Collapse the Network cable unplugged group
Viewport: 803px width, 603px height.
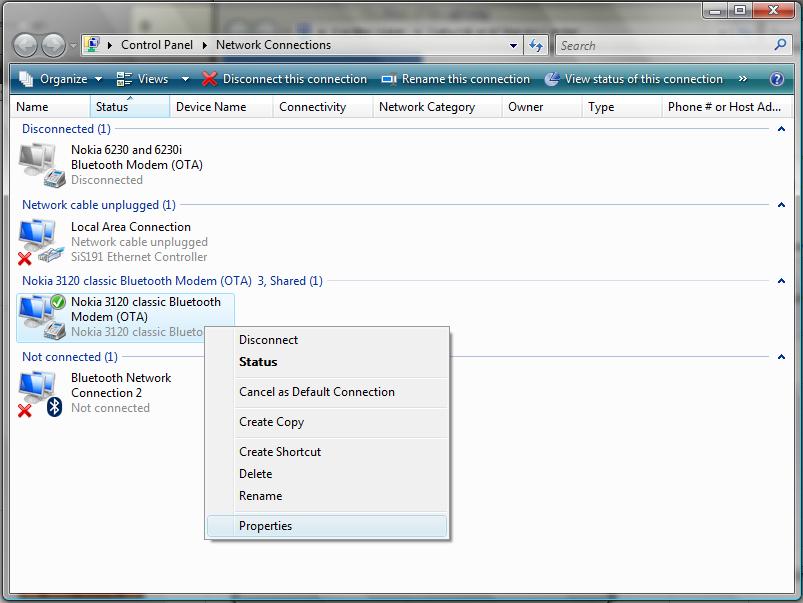coord(781,205)
